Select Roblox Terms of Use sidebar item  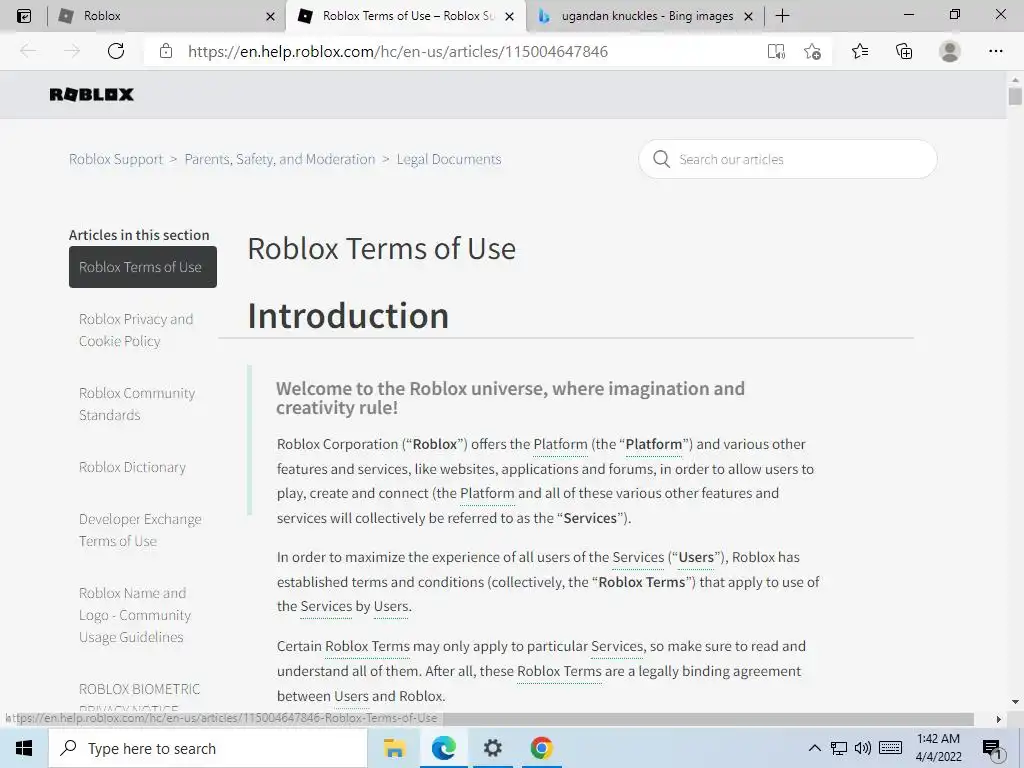tap(142, 267)
